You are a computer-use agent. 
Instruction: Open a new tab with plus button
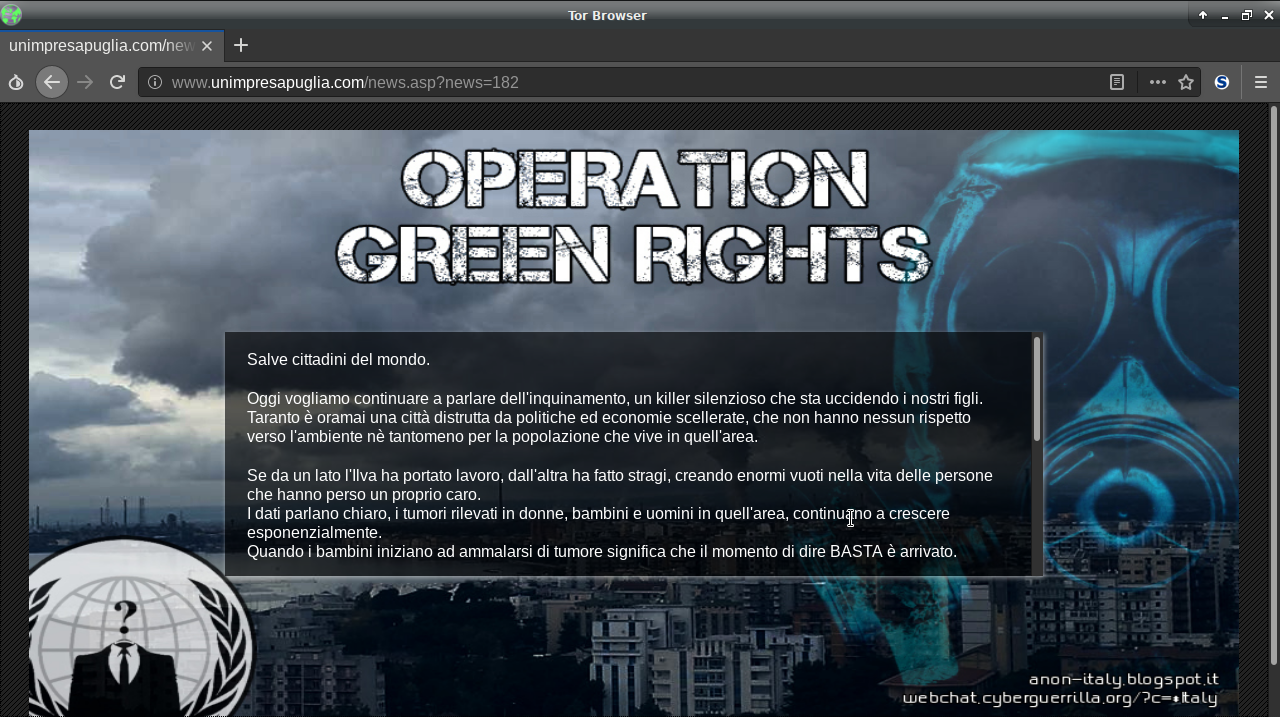pyautogui.click(x=241, y=45)
